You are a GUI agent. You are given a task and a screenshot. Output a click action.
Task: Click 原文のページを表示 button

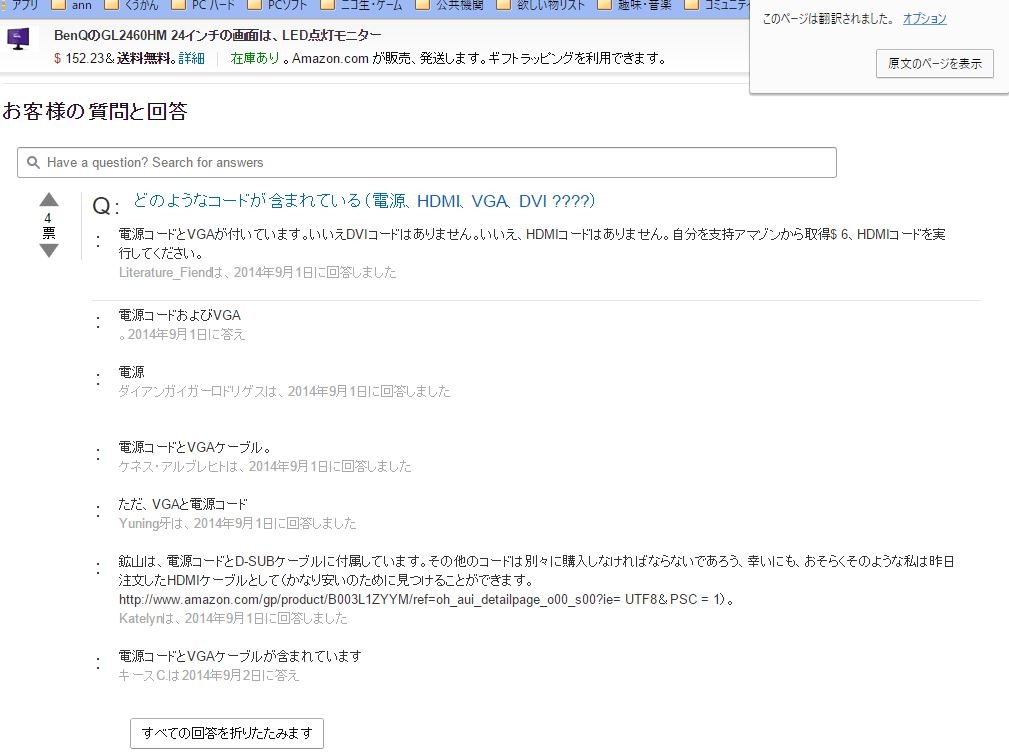(x=934, y=64)
